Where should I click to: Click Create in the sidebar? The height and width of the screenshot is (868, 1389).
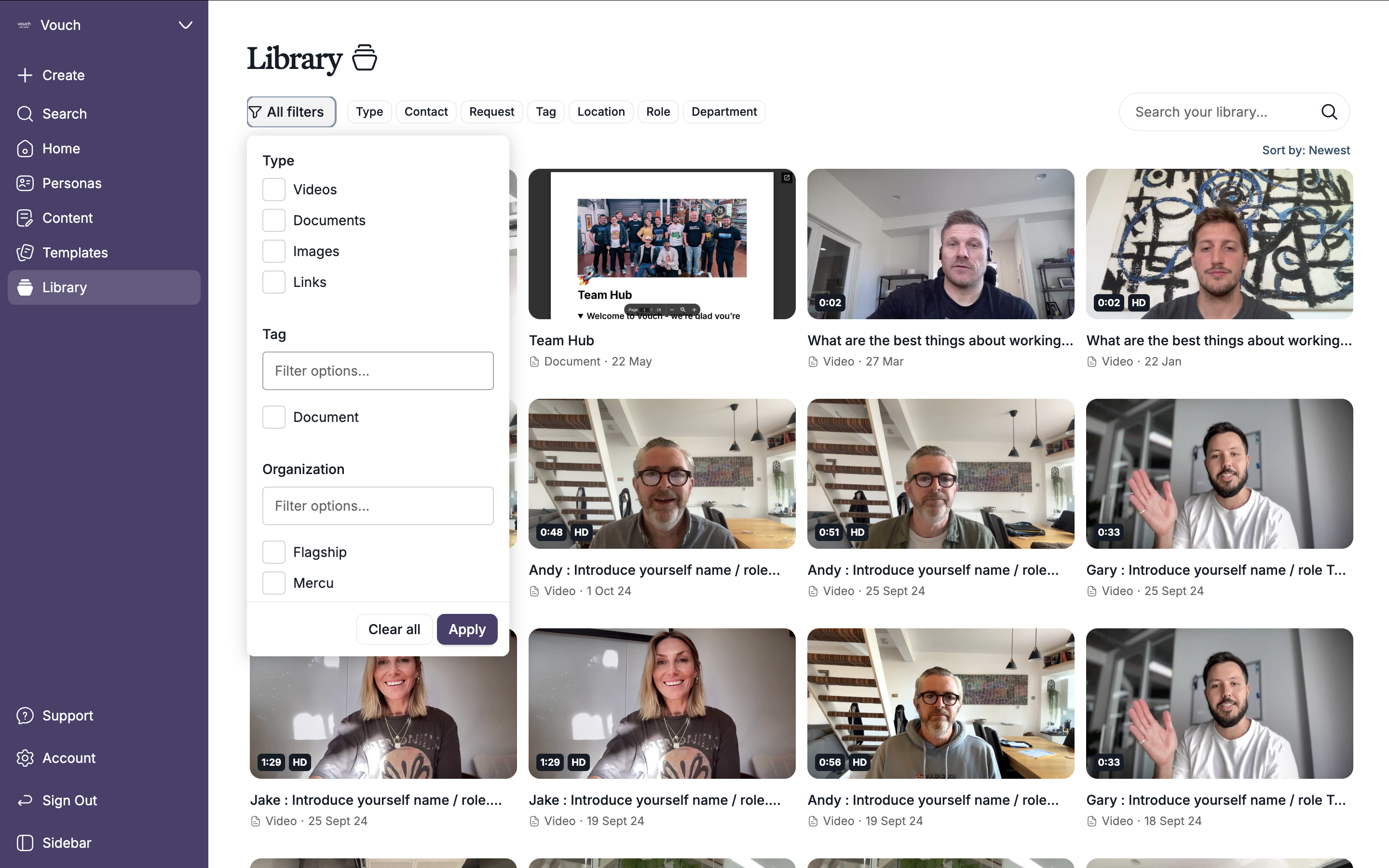click(x=104, y=75)
